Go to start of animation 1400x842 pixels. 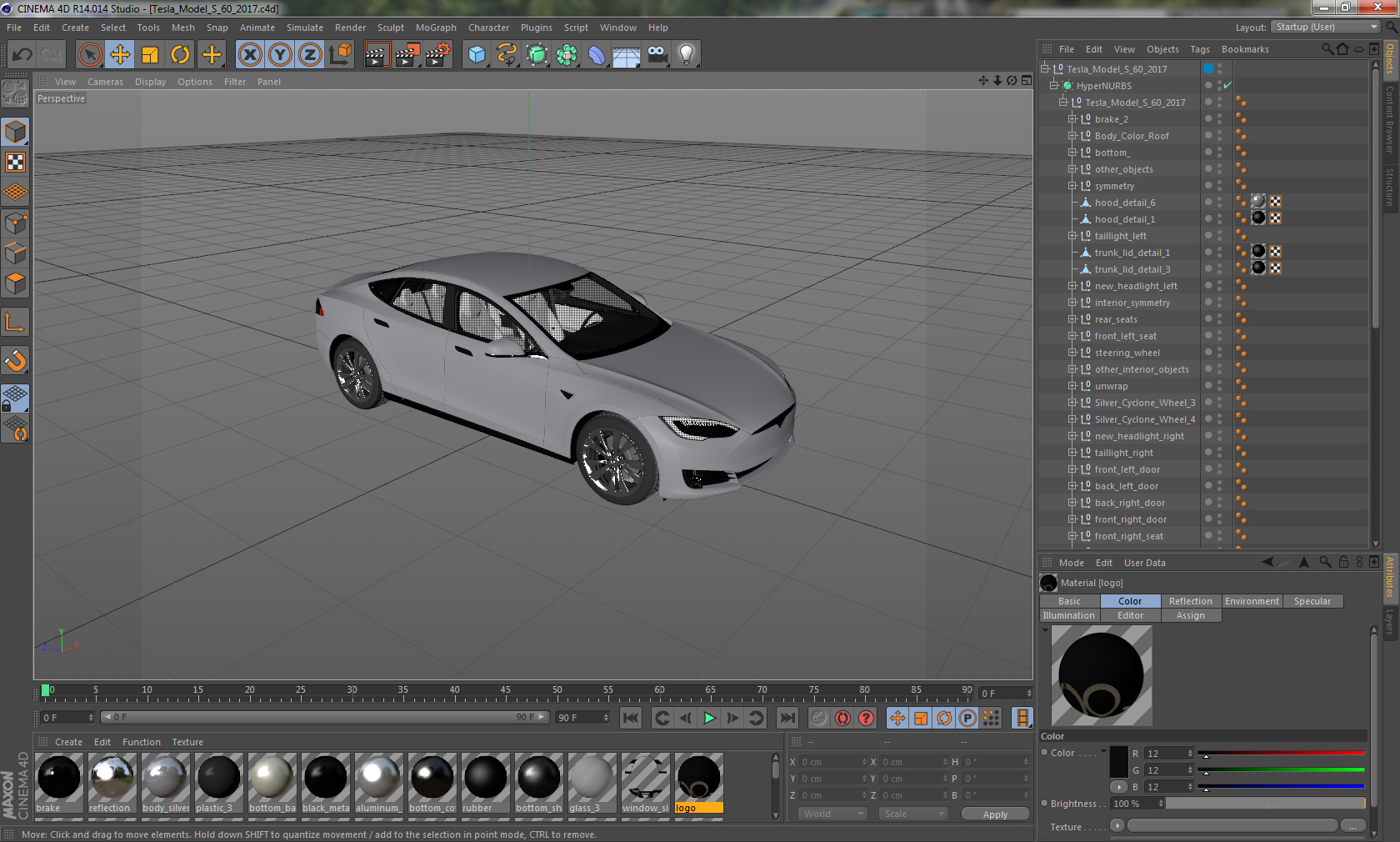tap(631, 718)
